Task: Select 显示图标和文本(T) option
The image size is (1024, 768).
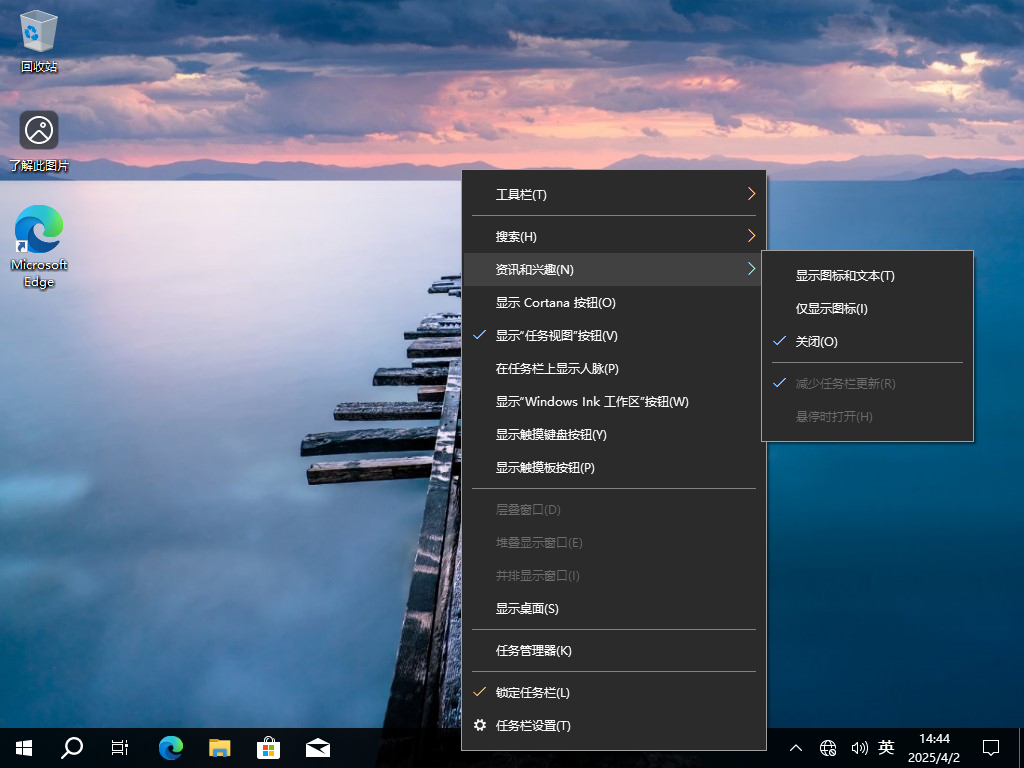Action: pos(867,276)
